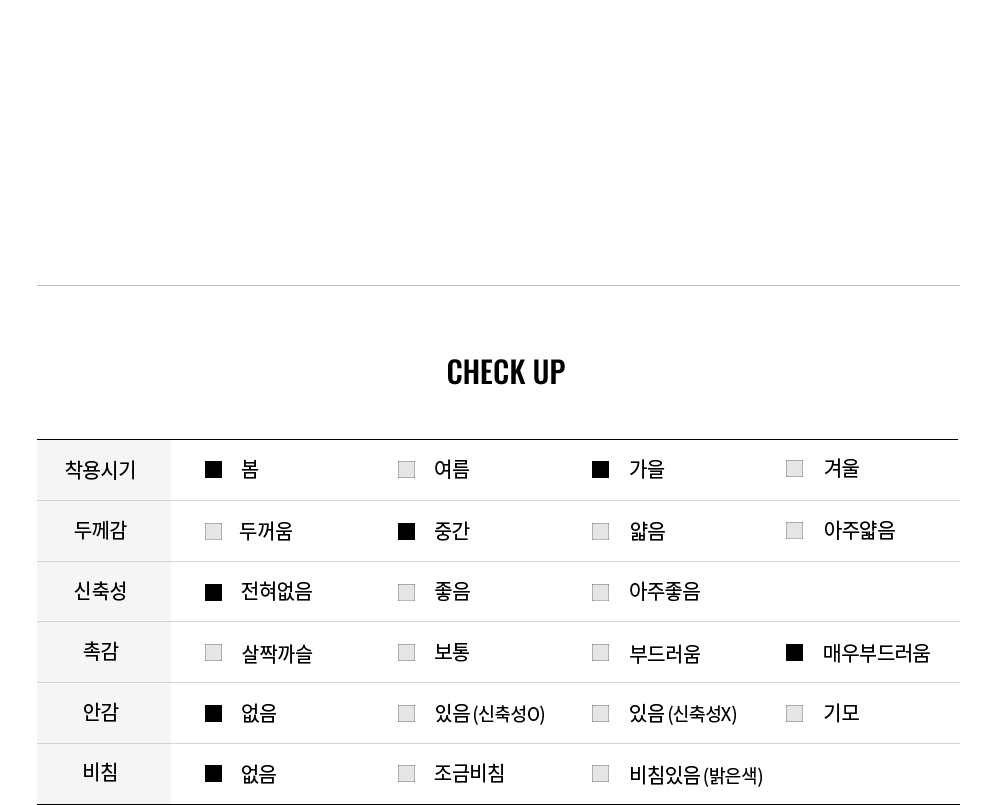The width and height of the screenshot is (1000, 805).
Task: Check the 봄 (spring) checkbox
Action: (213, 470)
